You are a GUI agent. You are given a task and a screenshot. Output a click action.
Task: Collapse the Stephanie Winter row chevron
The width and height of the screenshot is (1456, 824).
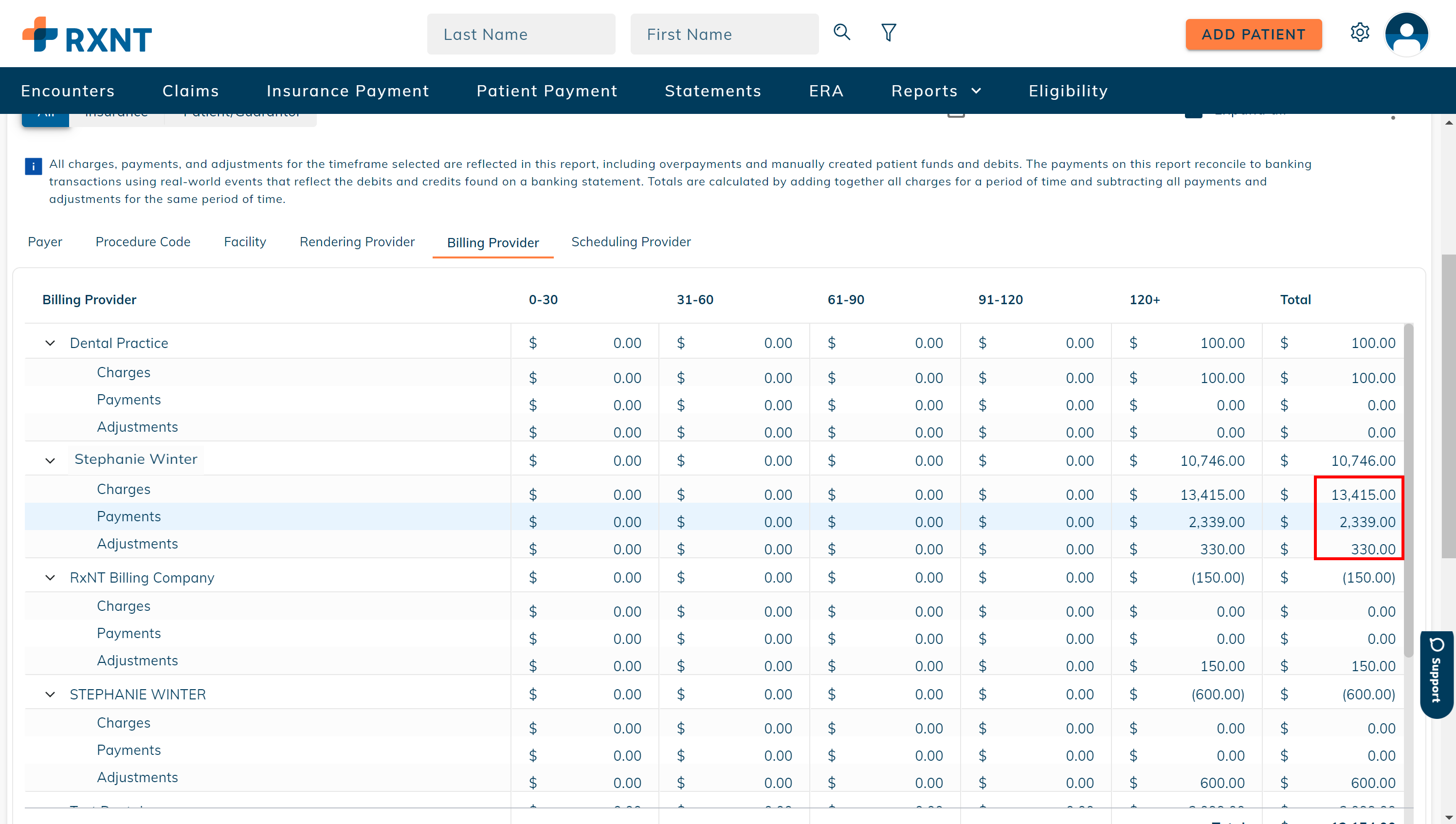50,460
